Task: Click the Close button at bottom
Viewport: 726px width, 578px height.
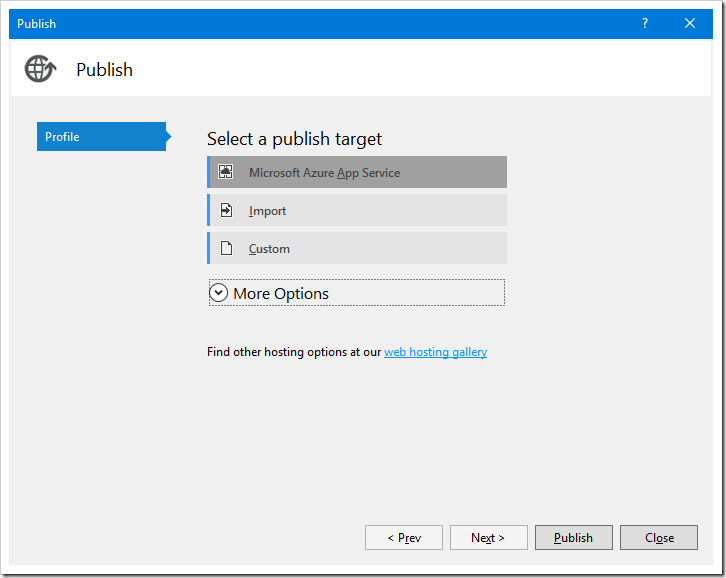Action: (x=659, y=537)
